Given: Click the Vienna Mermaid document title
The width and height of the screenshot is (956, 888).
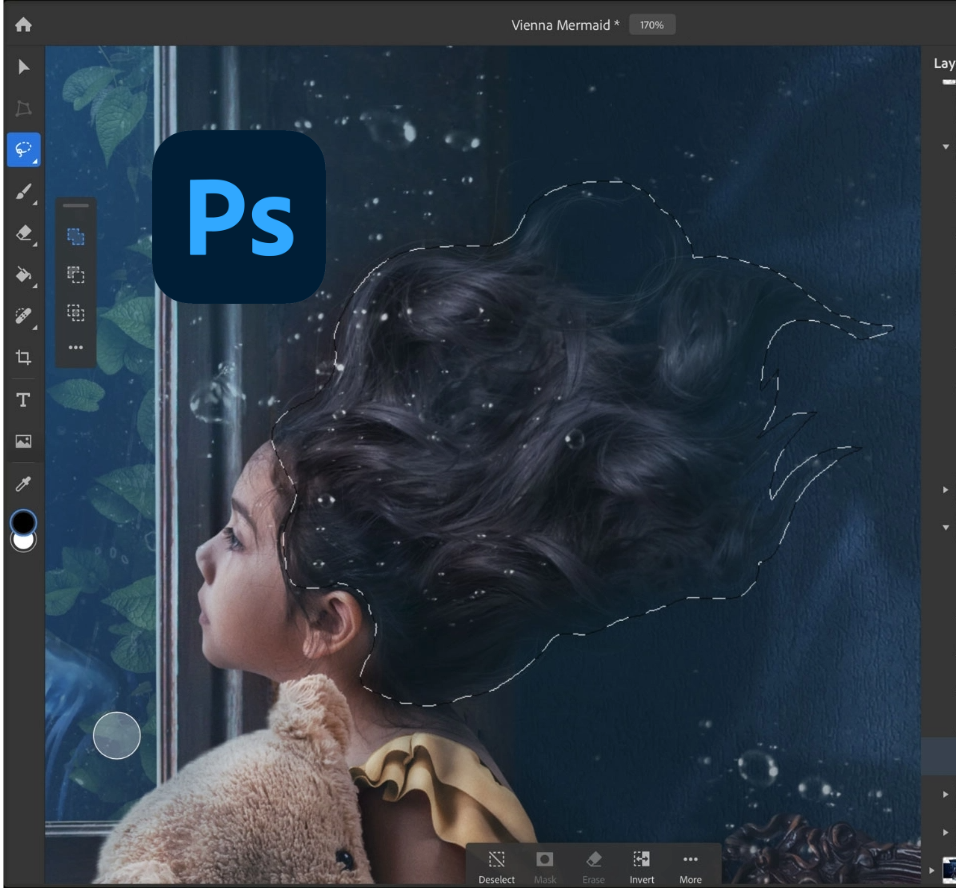Looking at the screenshot, I should pyautogui.click(x=565, y=25).
